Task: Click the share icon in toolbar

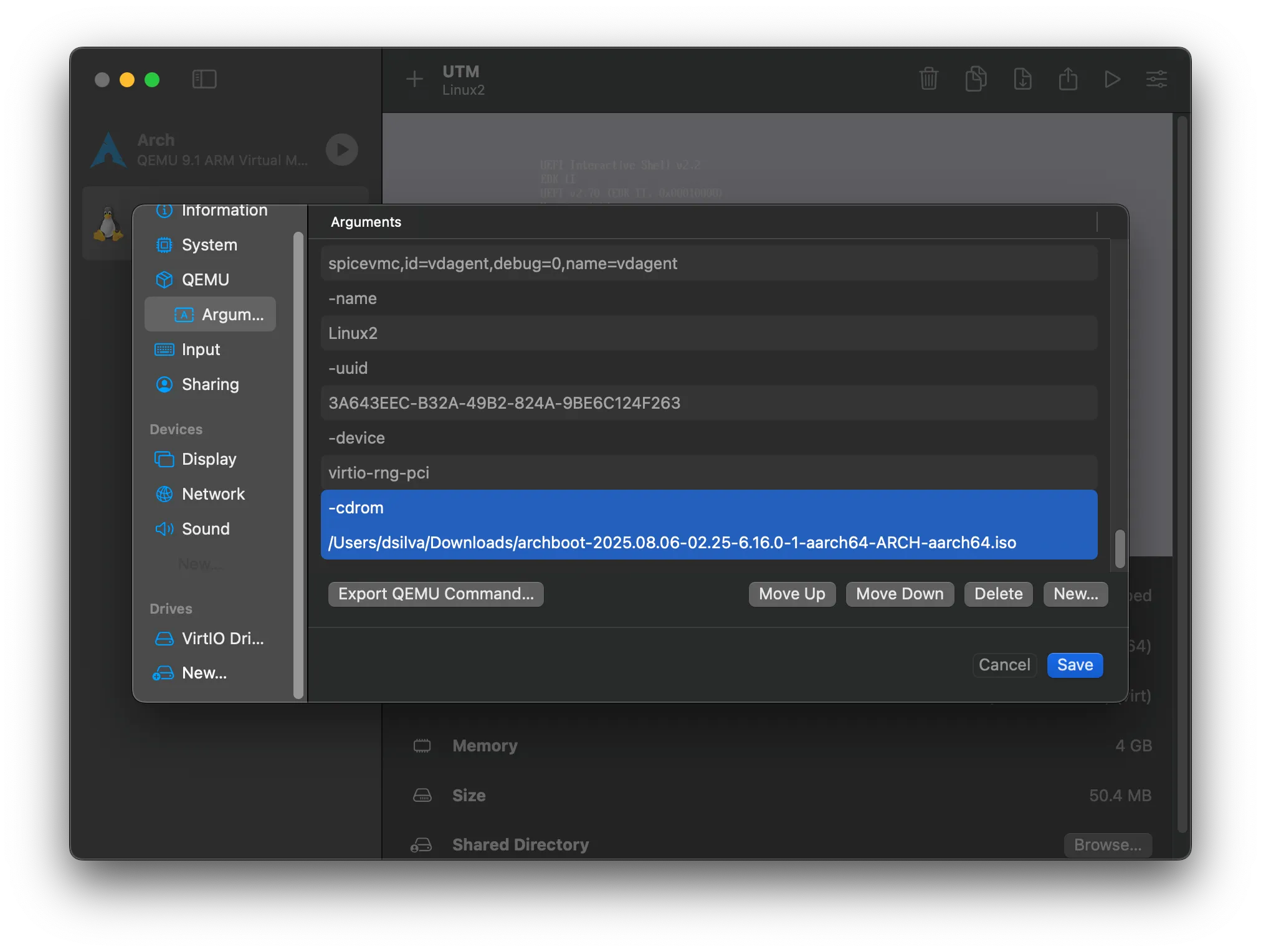Action: coord(1068,79)
